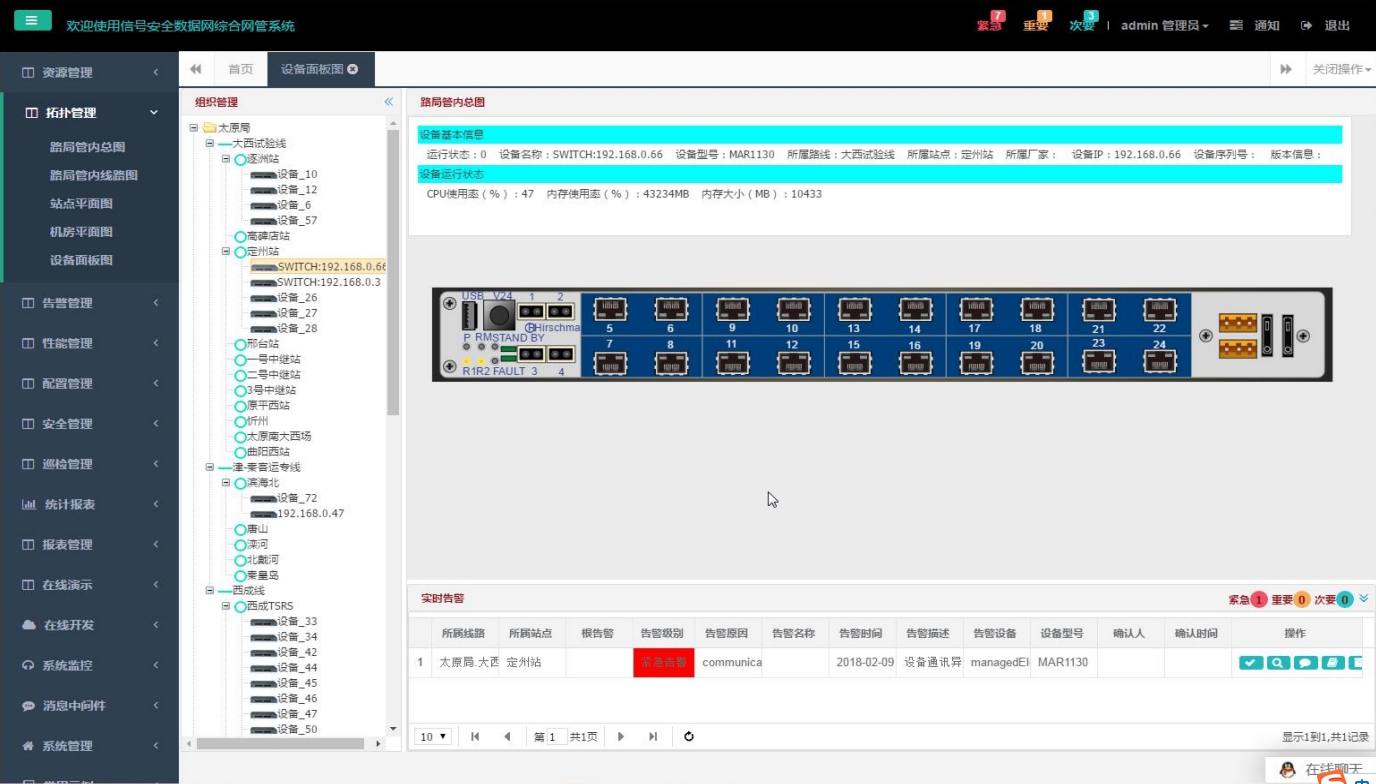Image resolution: width=1376 pixels, height=784 pixels.
Task: Click the page number input field
Action: 556,737
